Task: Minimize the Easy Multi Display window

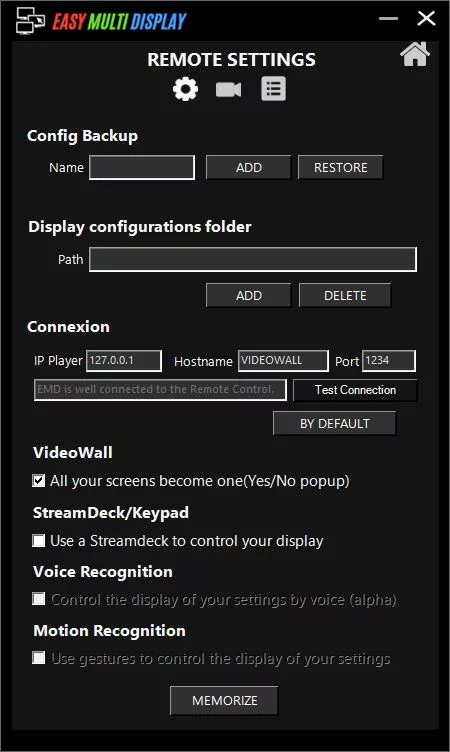Action: (388, 19)
